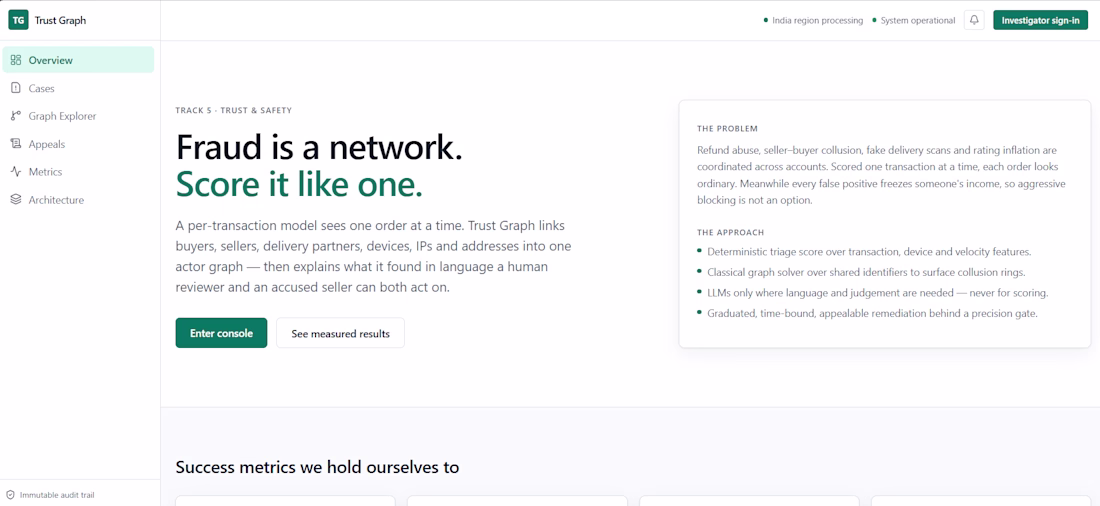This screenshot has width=1100, height=506.
Task: Open the Cases menu item
Action: [x=78, y=88]
